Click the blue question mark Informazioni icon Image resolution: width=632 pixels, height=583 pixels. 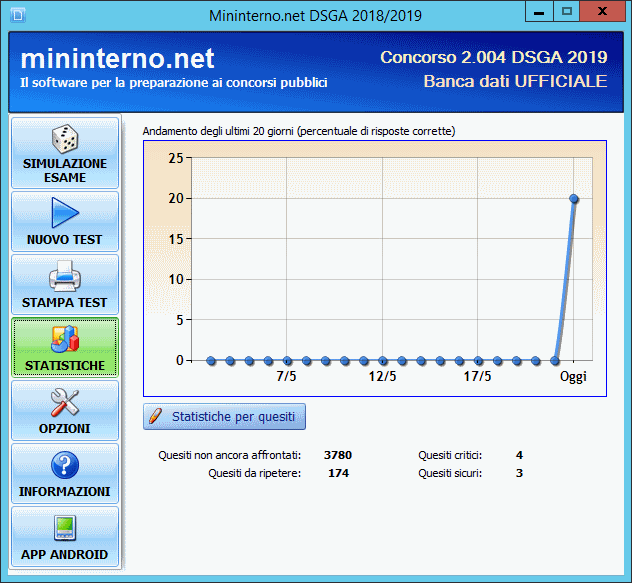[x=65, y=465]
